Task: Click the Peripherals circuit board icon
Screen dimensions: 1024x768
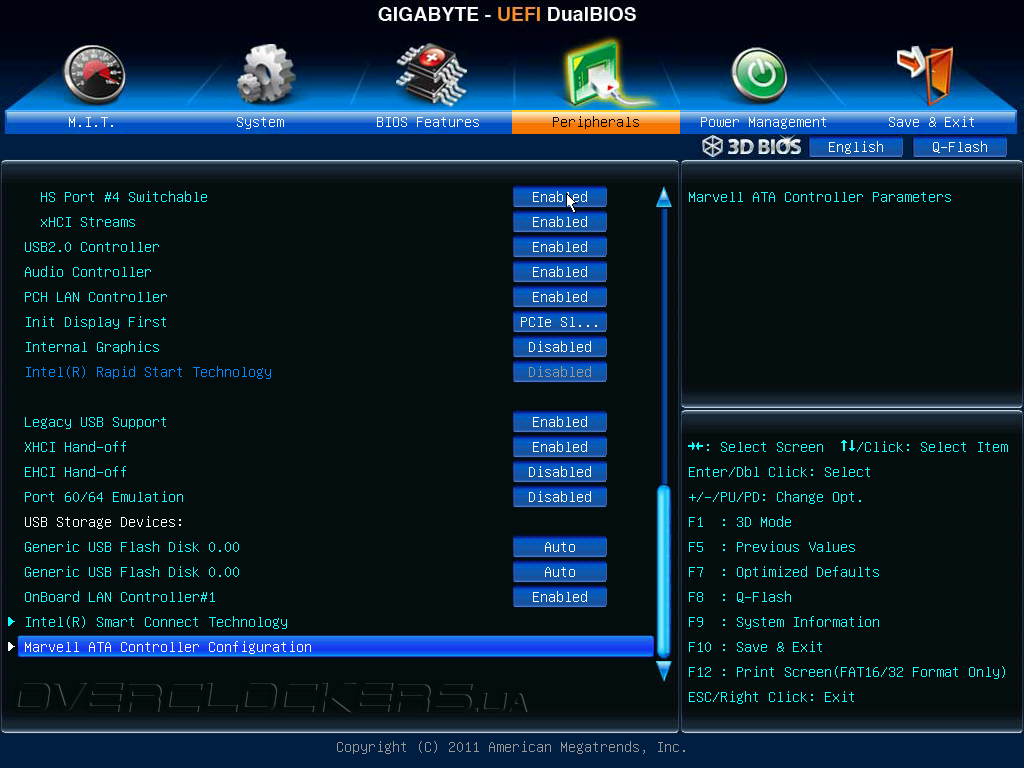Action: pos(604,73)
